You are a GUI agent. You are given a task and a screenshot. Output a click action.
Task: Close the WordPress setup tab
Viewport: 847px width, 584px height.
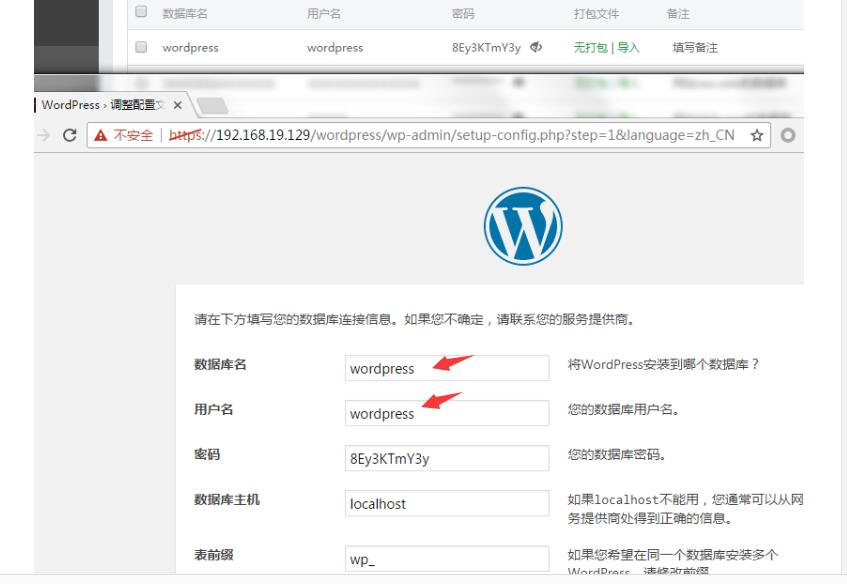pyautogui.click(x=177, y=105)
